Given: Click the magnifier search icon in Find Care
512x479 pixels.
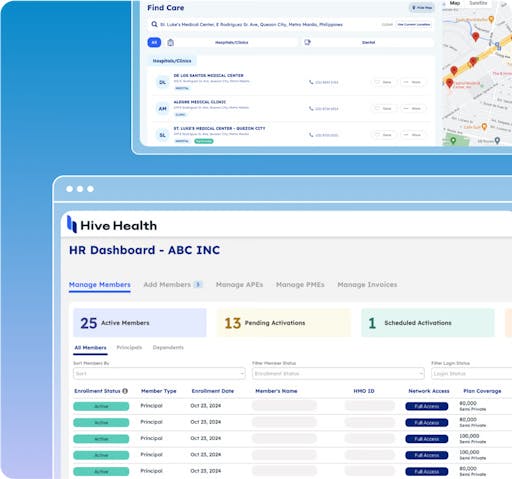Looking at the screenshot, I should (x=154, y=24).
